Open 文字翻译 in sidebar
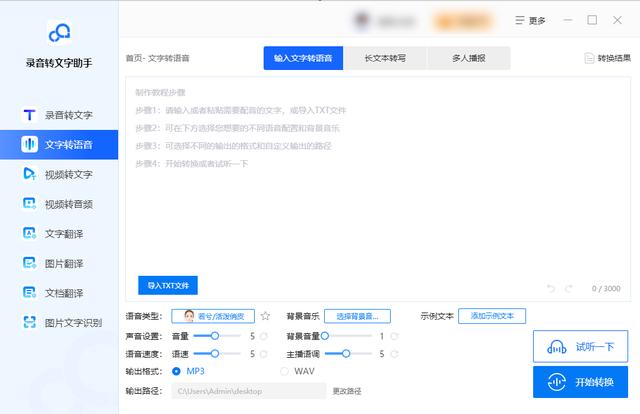Image resolution: width=640 pixels, height=414 pixels. pyautogui.click(x=59, y=234)
